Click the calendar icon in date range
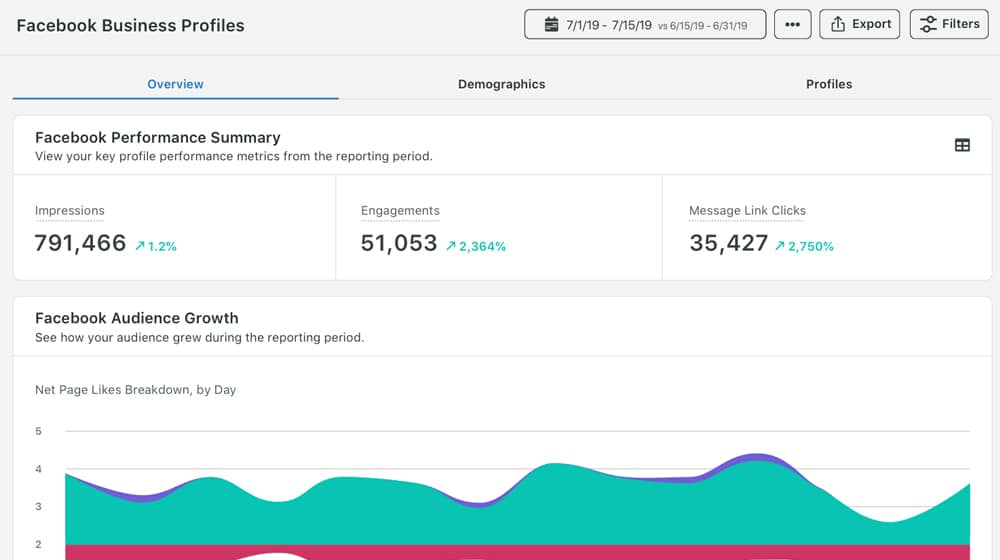 551,25
